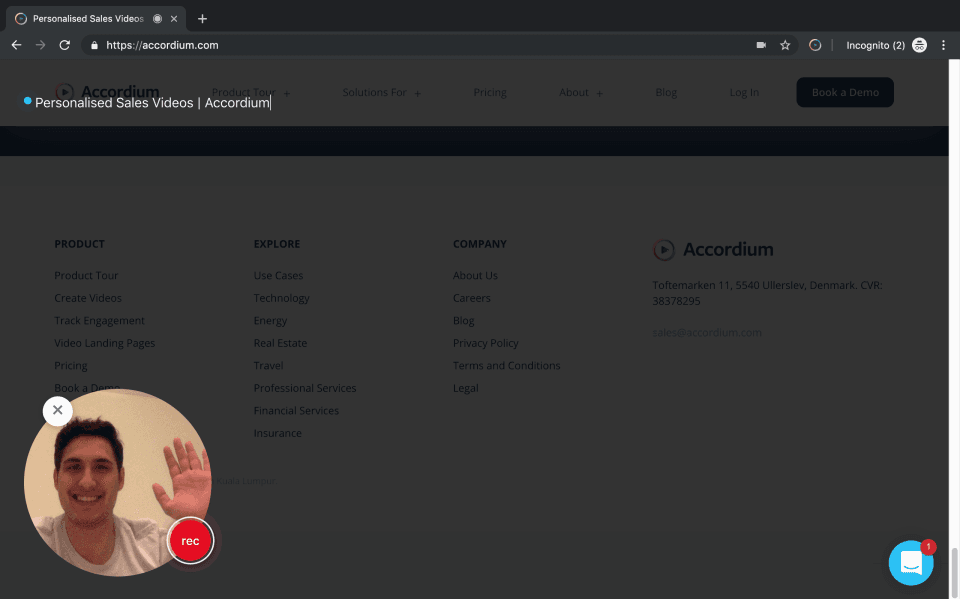Click the Incognito profile icon
The image size is (960, 599).
coord(919,45)
